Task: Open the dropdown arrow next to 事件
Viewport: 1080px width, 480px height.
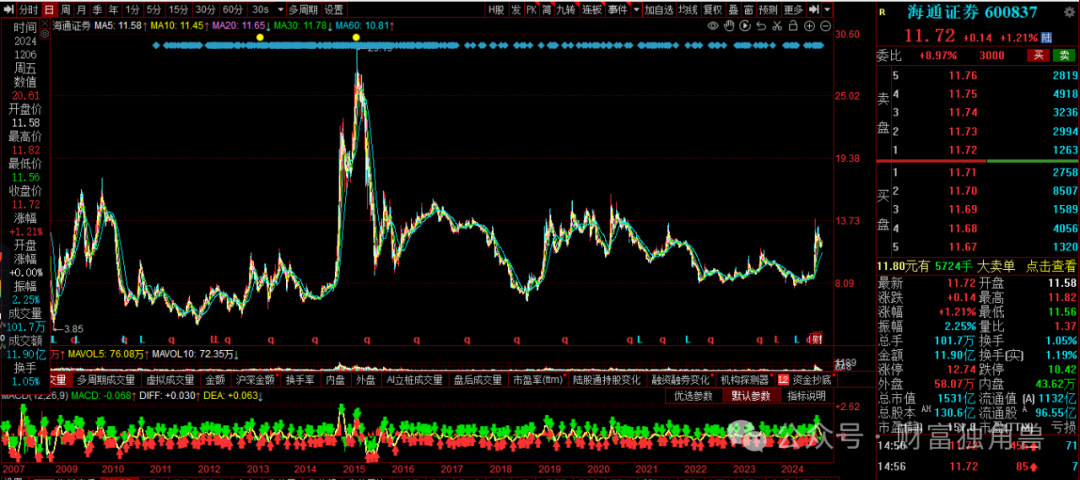Action: coord(636,10)
